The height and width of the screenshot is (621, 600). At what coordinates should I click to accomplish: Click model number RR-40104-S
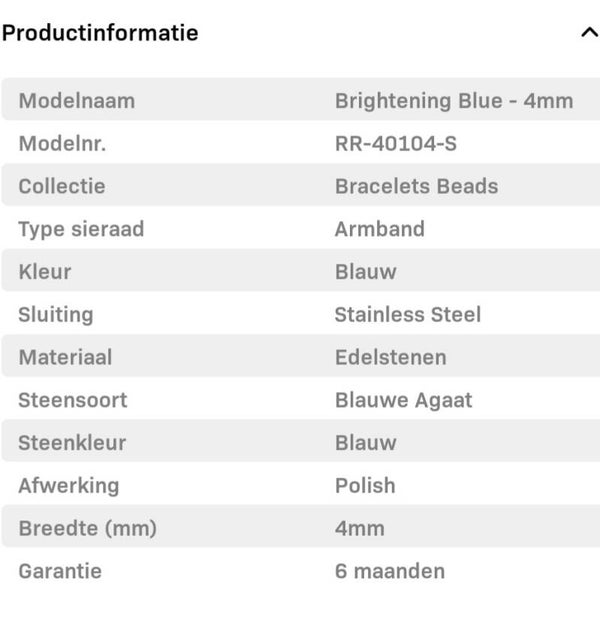(396, 143)
